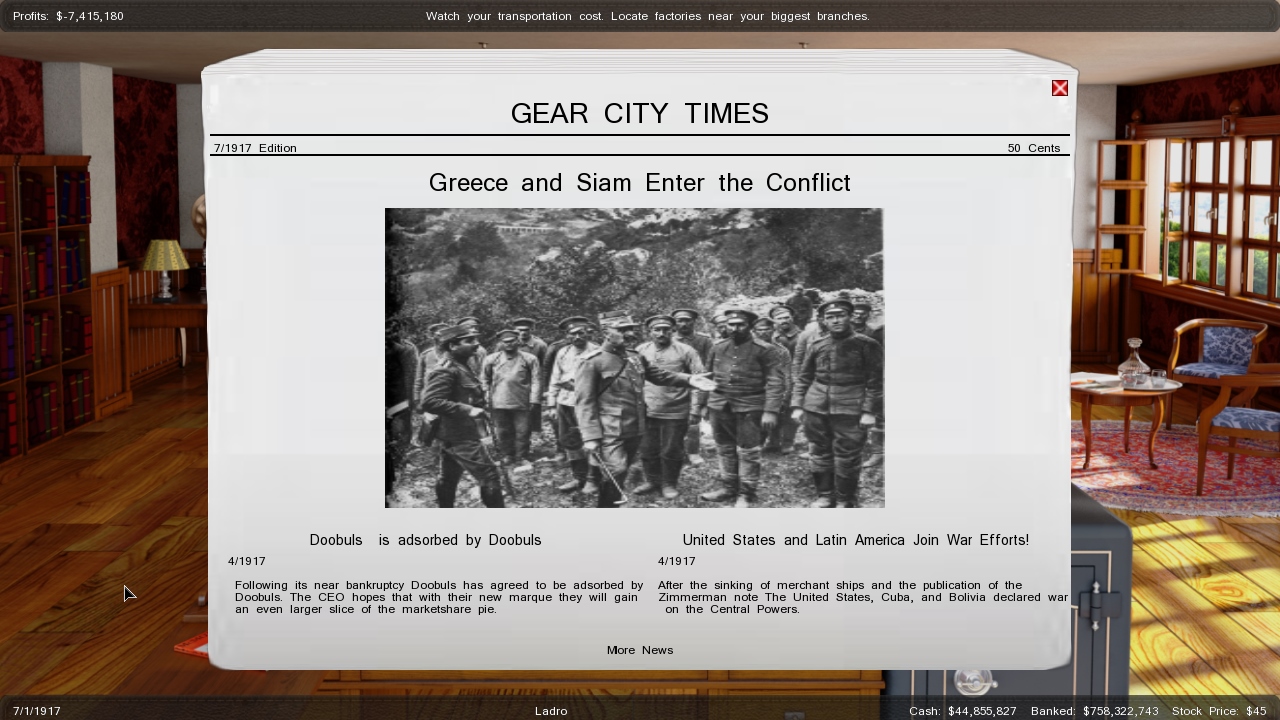Click the More News link
Viewport: 1280px width, 720px height.
[x=640, y=650]
